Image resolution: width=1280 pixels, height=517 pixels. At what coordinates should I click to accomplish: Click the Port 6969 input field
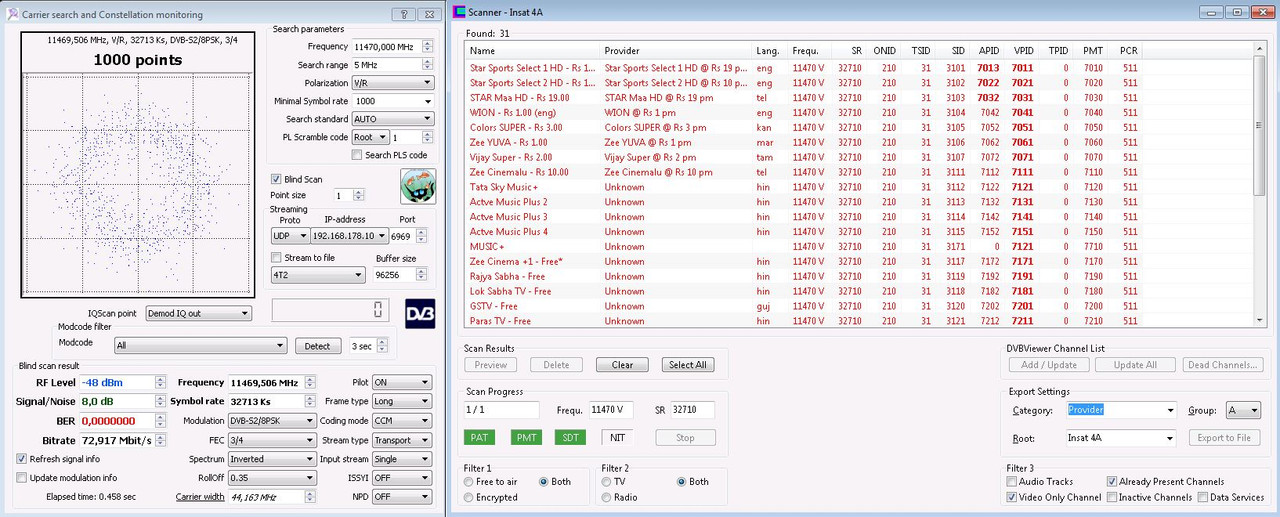402,236
